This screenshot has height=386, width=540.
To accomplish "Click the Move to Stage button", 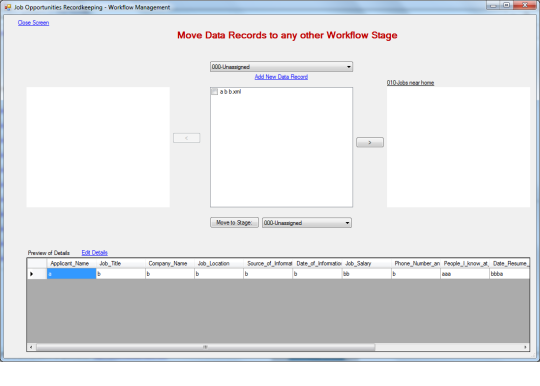I will pyautogui.click(x=234, y=222).
